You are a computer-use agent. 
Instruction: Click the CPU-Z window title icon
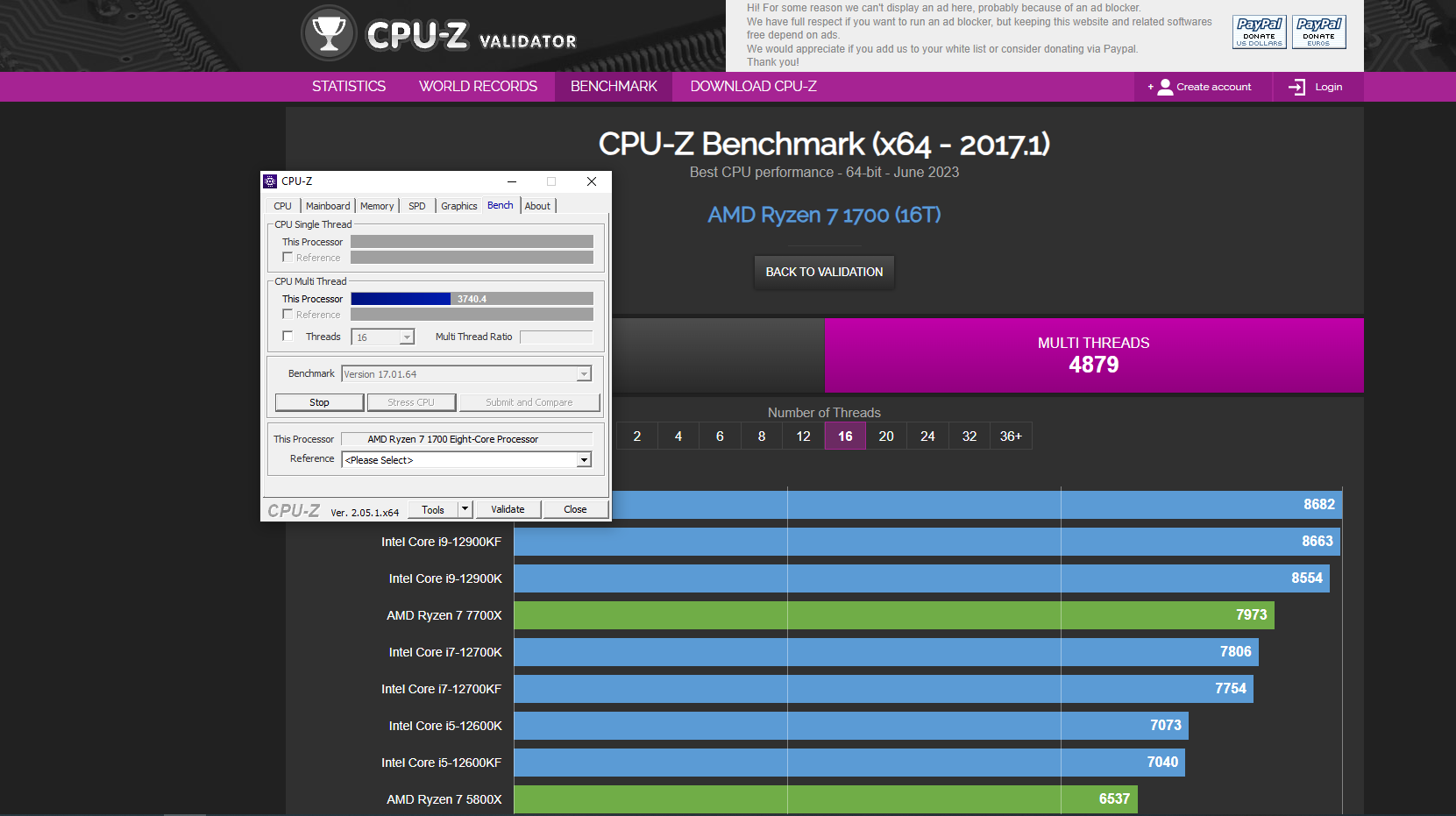click(x=270, y=181)
